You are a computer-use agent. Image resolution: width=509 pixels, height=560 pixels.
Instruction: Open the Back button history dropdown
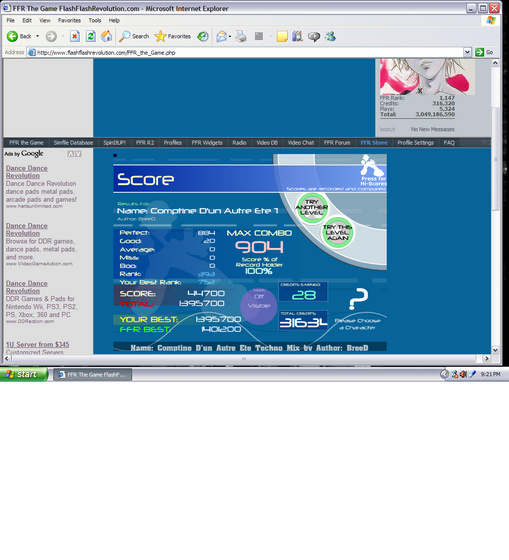pyautogui.click(x=38, y=36)
